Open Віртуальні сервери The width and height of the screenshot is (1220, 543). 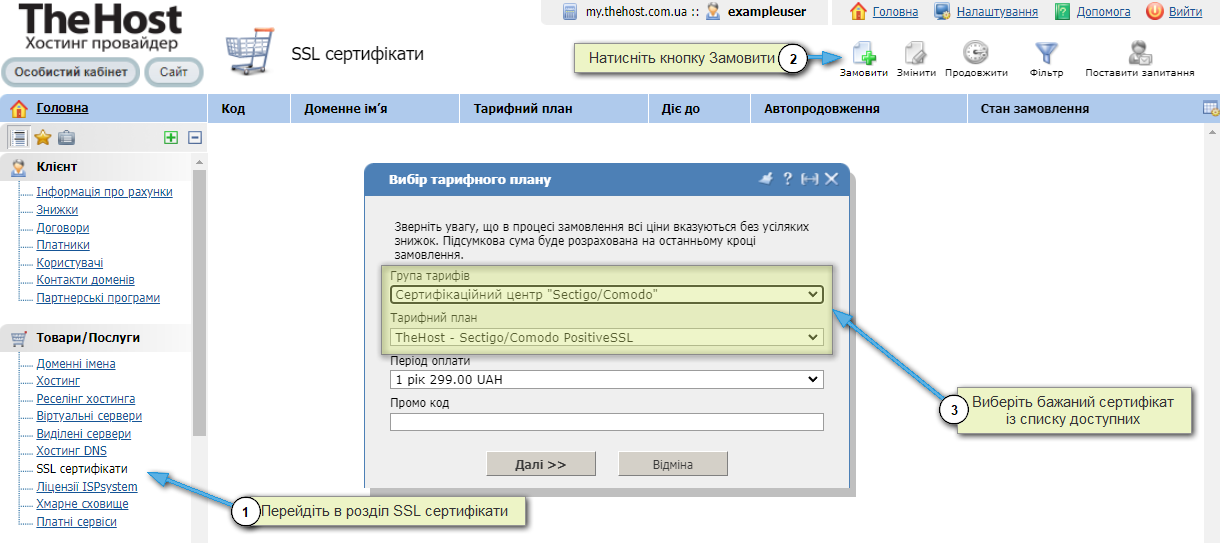click(89, 416)
